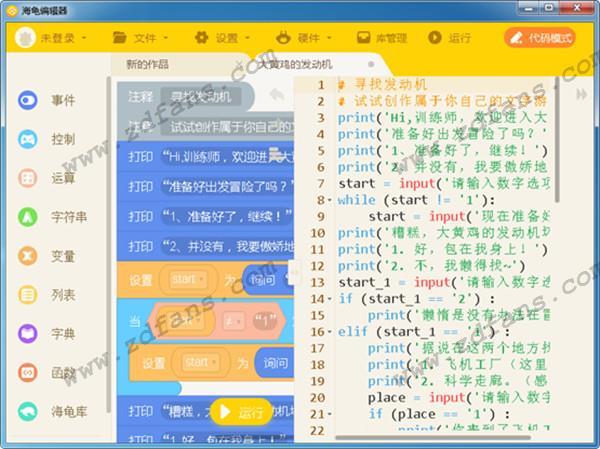Image resolution: width=600 pixels, height=449 pixels.
Task: Select the 打印 "准备好出发冒险了吗？" block
Action: coord(205,187)
